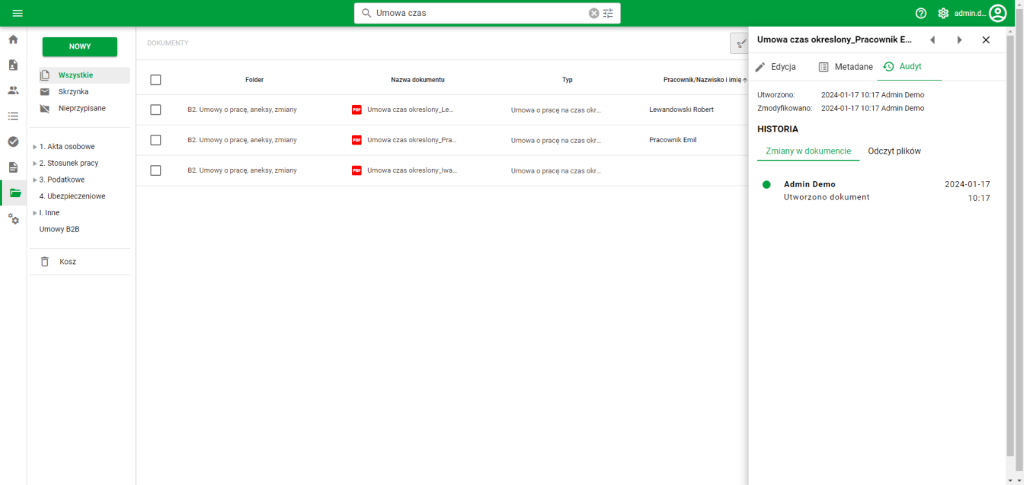This screenshot has width=1024, height=485.
Task: Check the Pracownik Emil row checkbox
Action: (x=155, y=140)
